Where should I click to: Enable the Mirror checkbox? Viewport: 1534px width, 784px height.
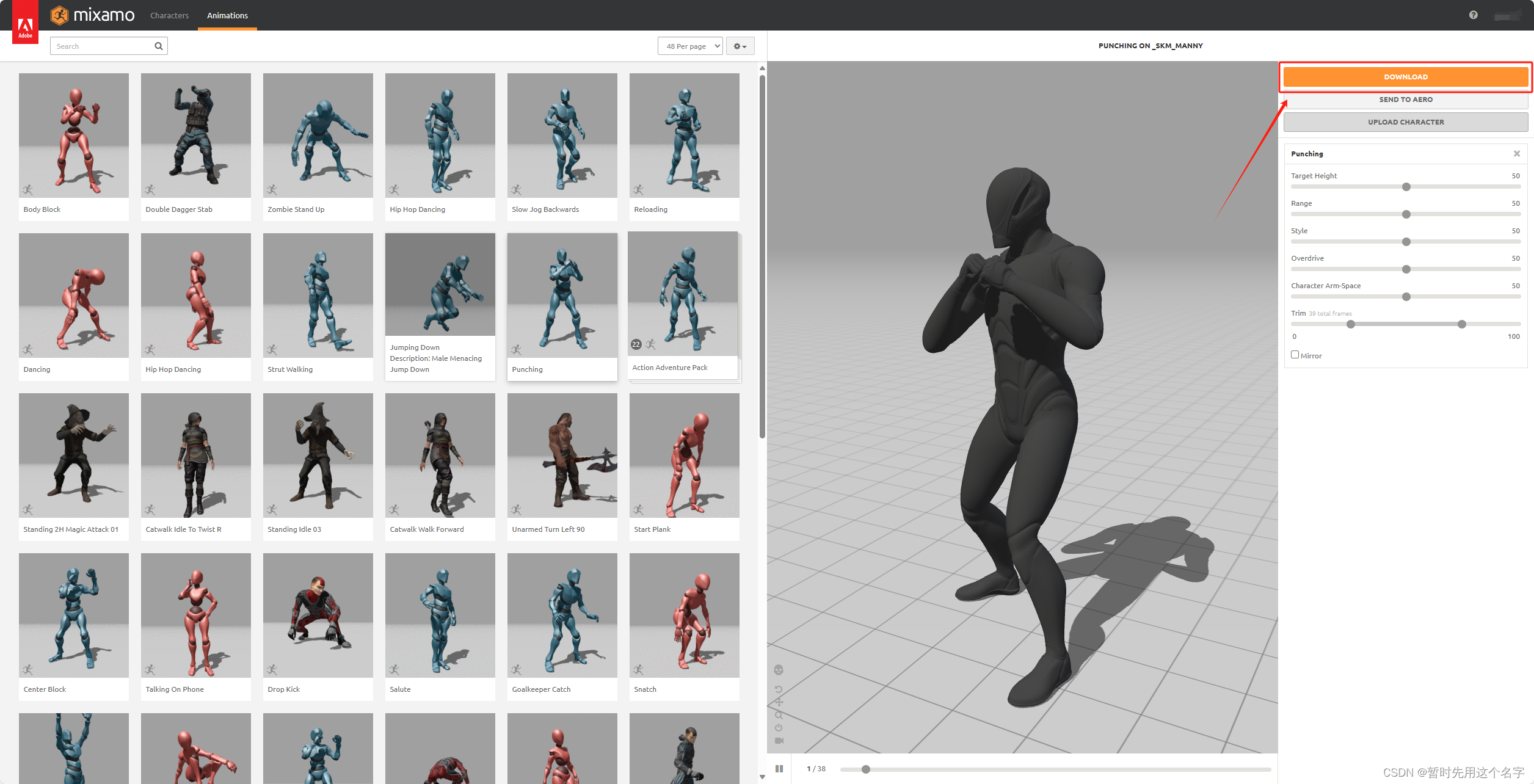[x=1295, y=355]
